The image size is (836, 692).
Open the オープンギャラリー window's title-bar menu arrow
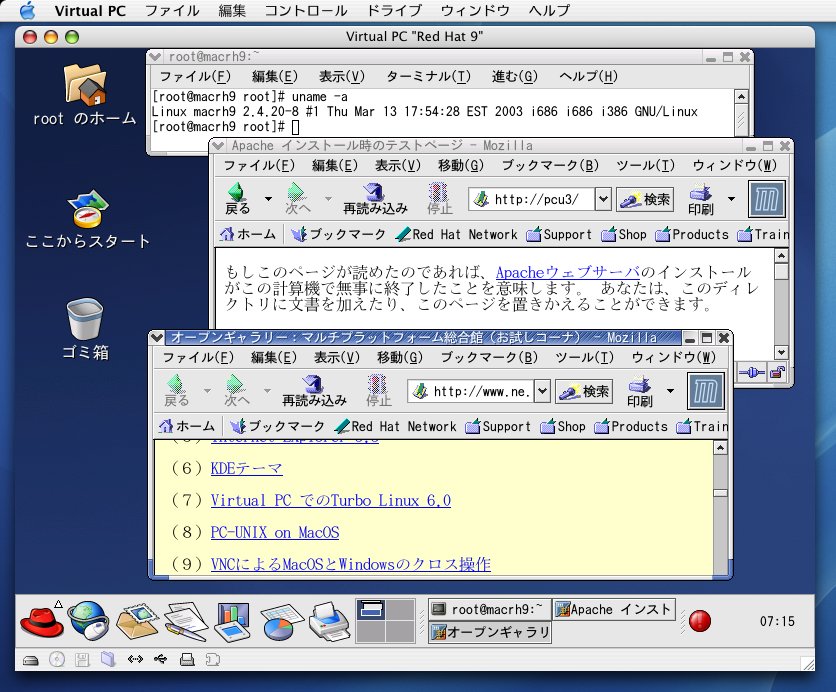click(x=157, y=337)
